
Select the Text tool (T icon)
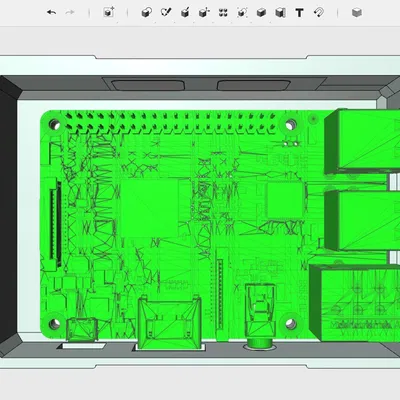(x=299, y=13)
